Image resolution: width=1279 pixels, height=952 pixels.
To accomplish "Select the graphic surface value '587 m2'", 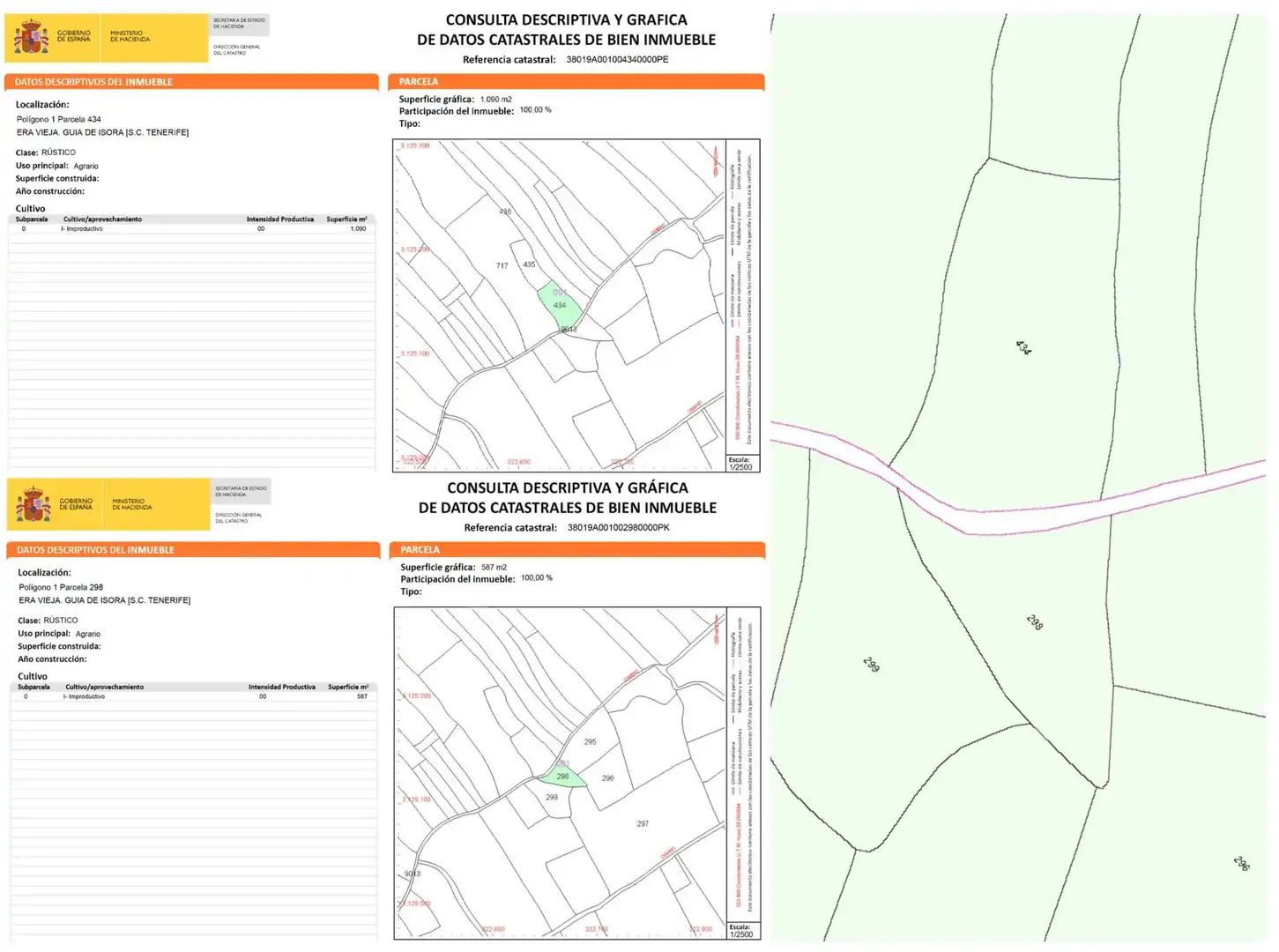I will (x=494, y=568).
